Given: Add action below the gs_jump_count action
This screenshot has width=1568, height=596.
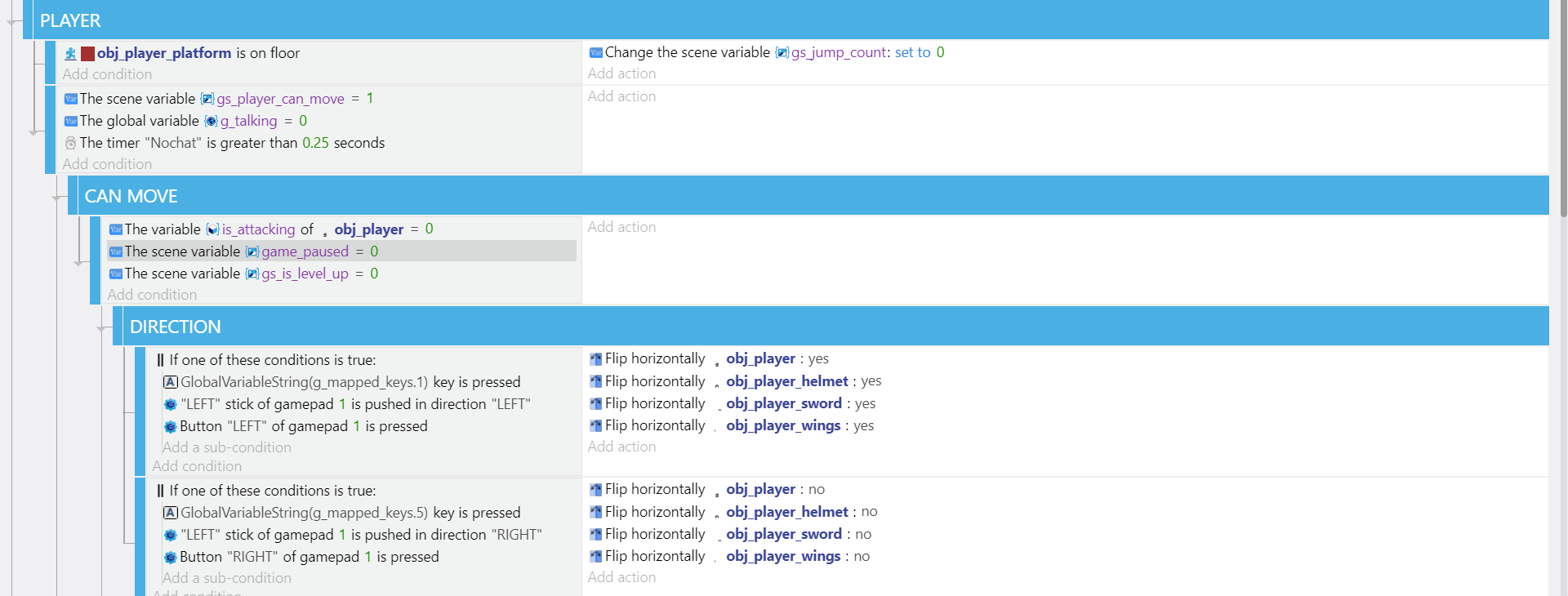Looking at the screenshot, I should [621, 73].
